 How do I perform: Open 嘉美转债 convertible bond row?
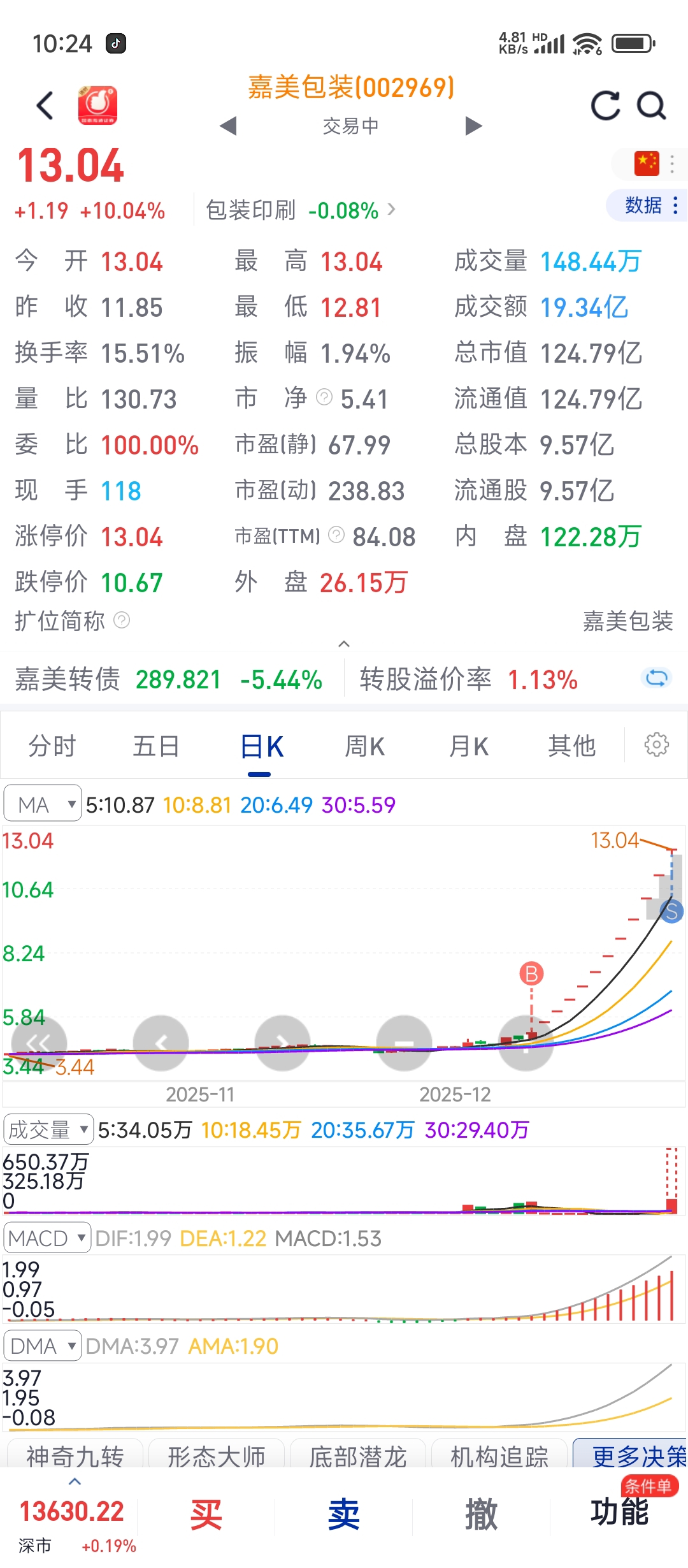(x=169, y=679)
